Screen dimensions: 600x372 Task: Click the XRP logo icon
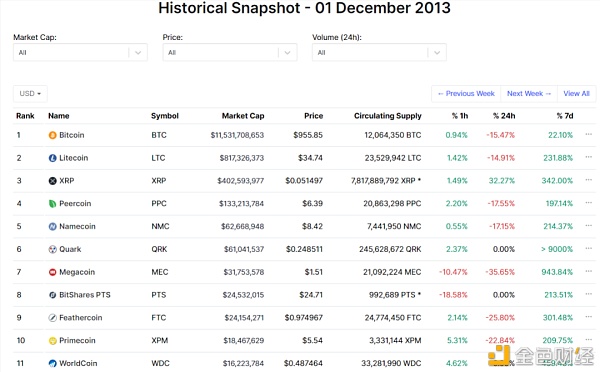pos(52,181)
